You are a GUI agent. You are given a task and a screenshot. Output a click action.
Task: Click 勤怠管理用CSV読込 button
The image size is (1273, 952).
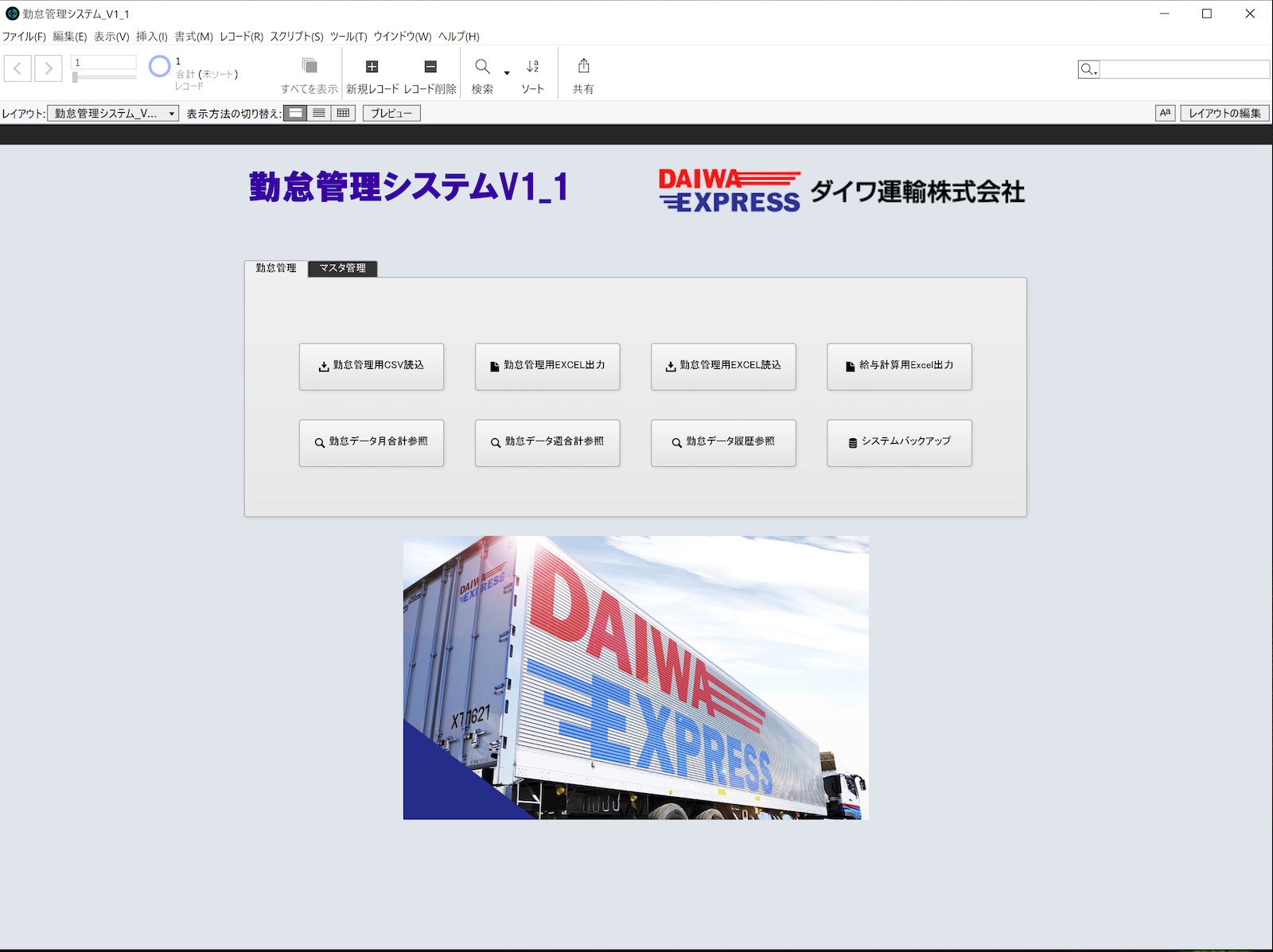tap(372, 367)
